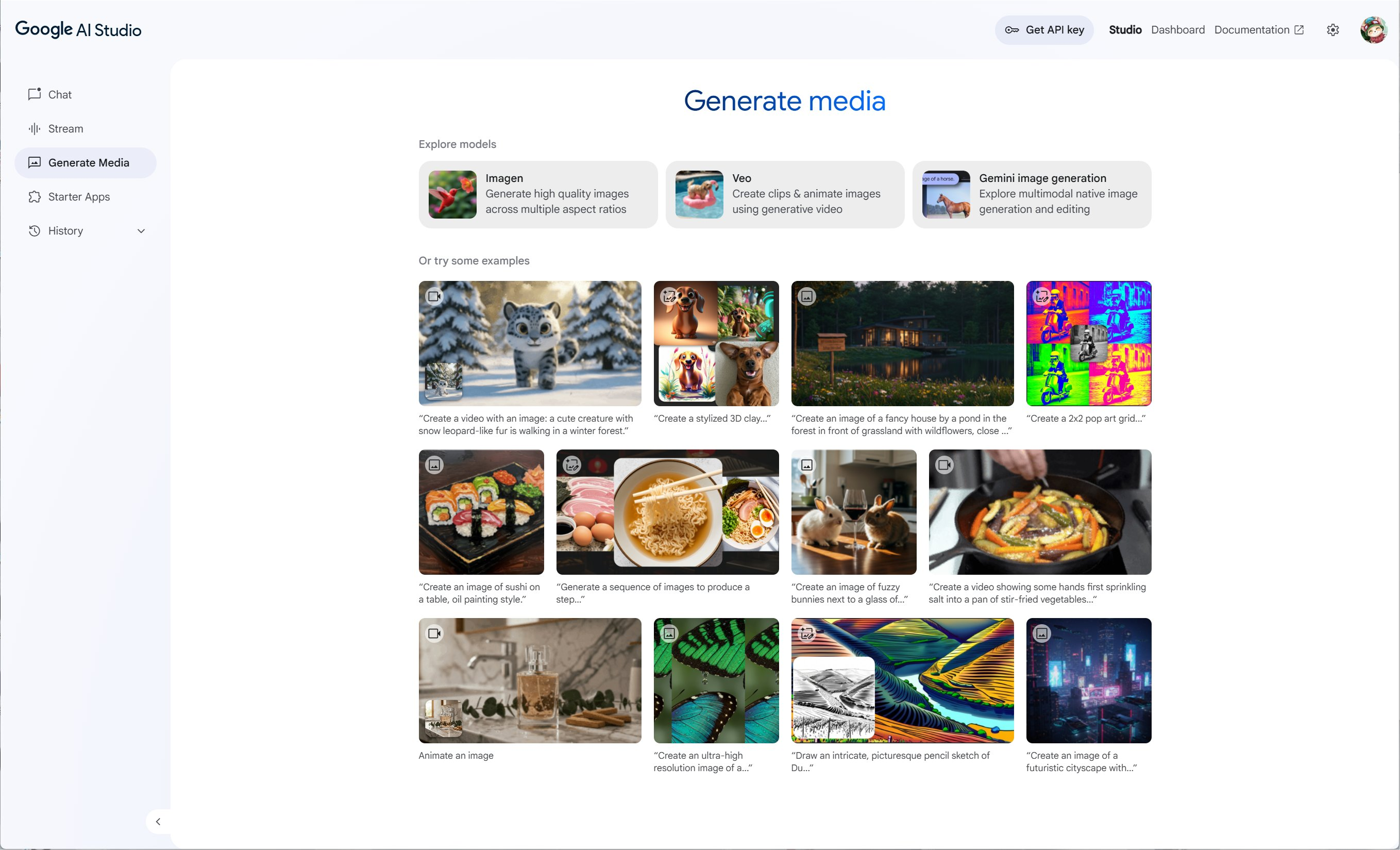Click the caption "Create a 2x2 pop art grid..."
Screen dimensions: 1400x850
(x=1086, y=419)
